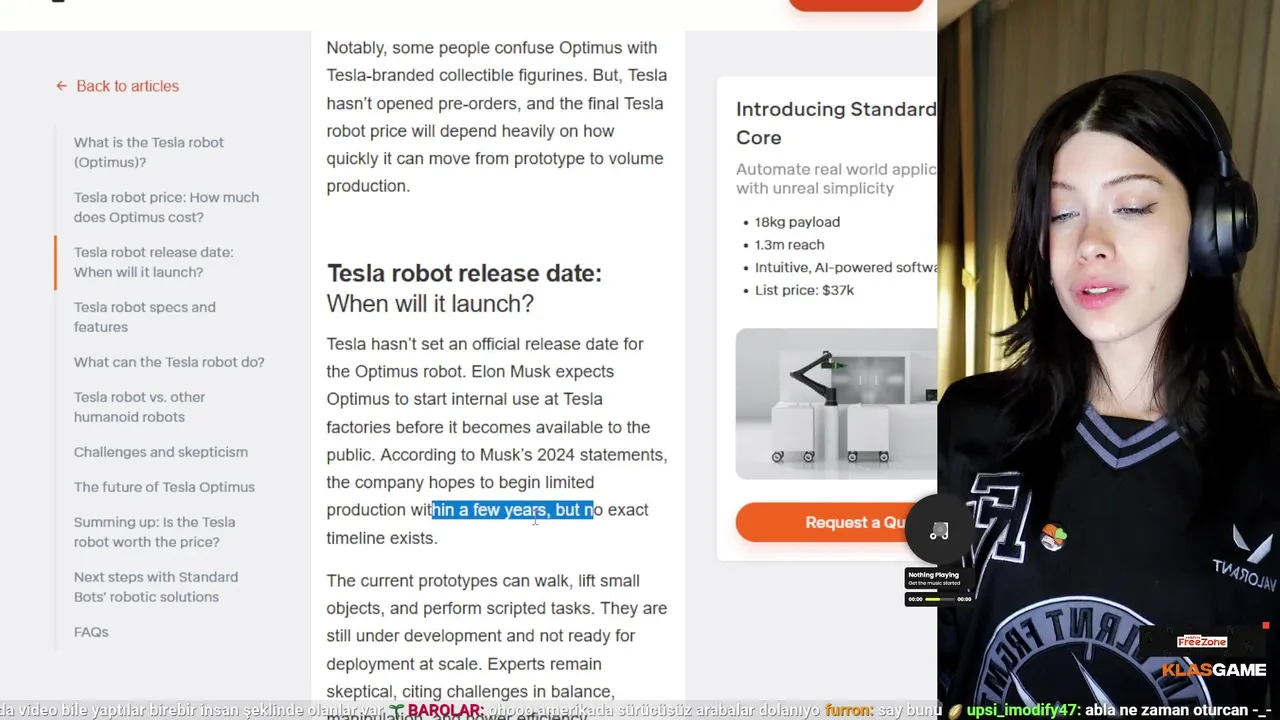Open The future of Tesla Optimus link
The height and width of the screenshot is (720, 1280).
pyautogui.click(x=164, y=487)
